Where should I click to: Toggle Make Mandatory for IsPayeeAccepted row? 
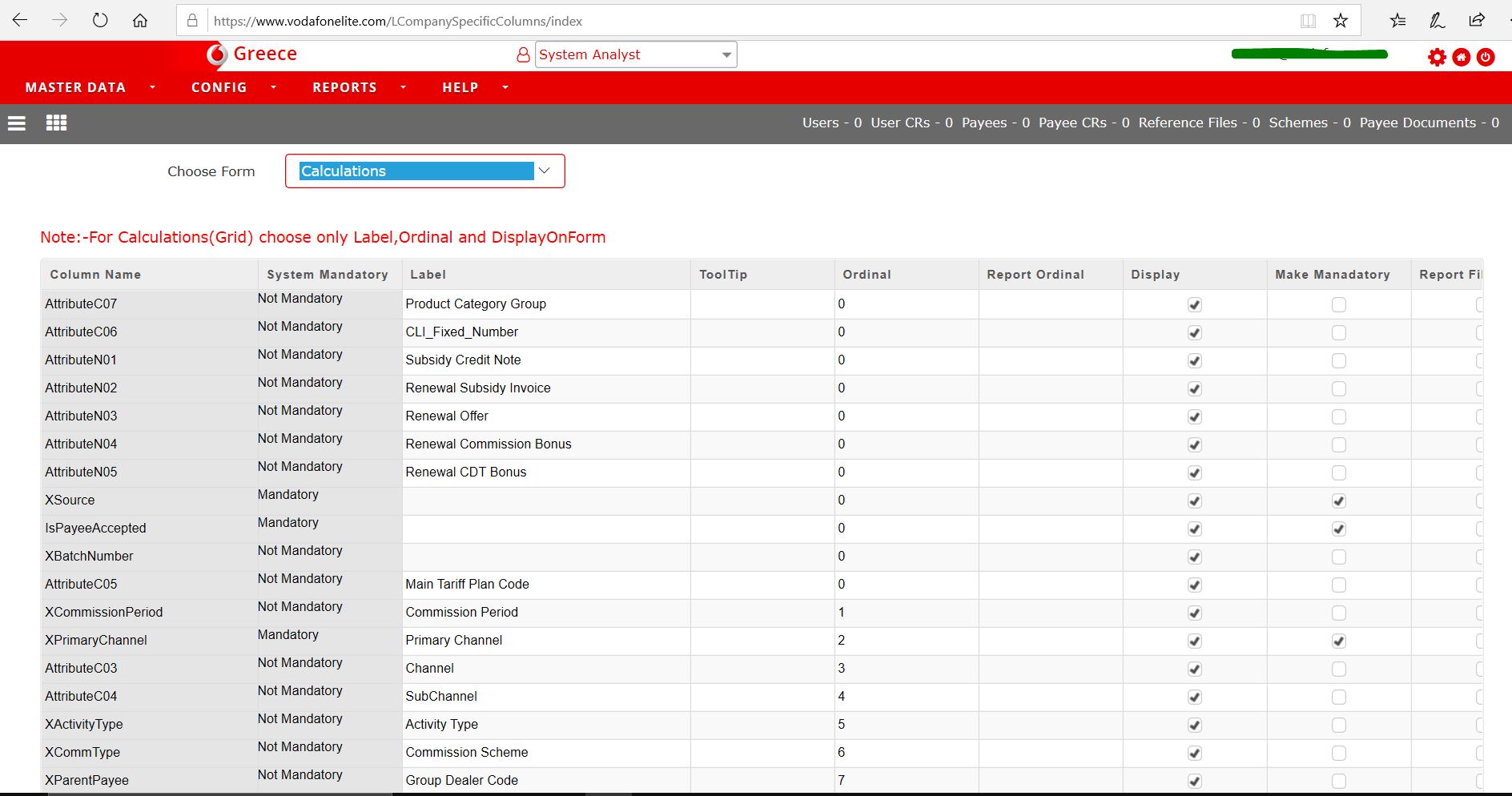point(1339,529)
